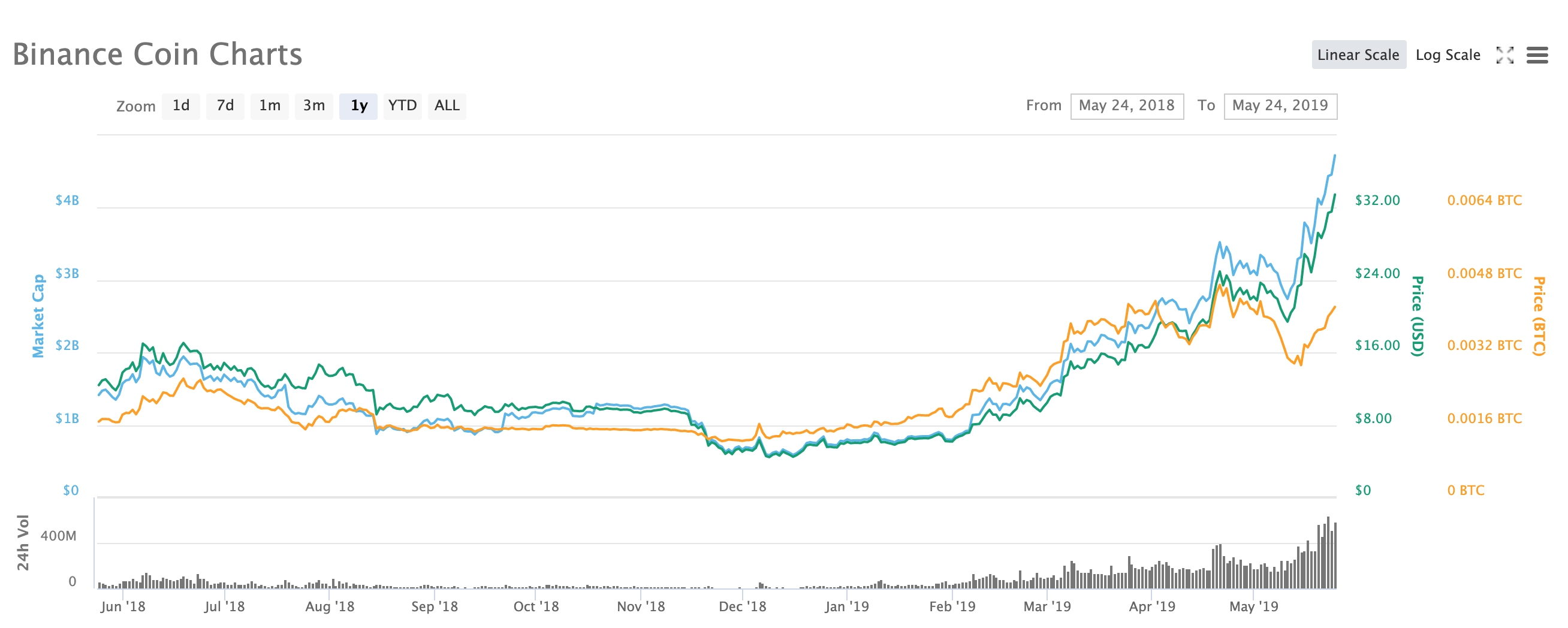The height and width of the screenshot is (628, 1568).
Task: Show ALL time zoom range
Action: [447, 106]
